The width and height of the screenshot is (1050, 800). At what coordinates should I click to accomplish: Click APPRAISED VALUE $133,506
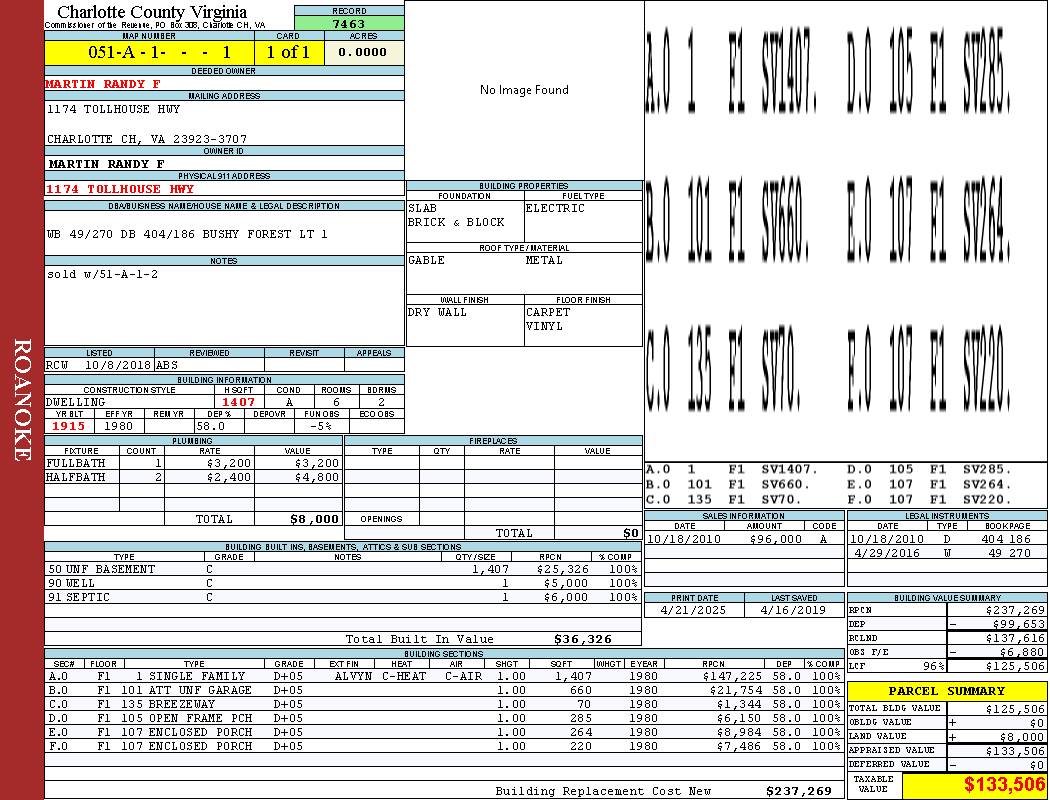coord(1015,751)
